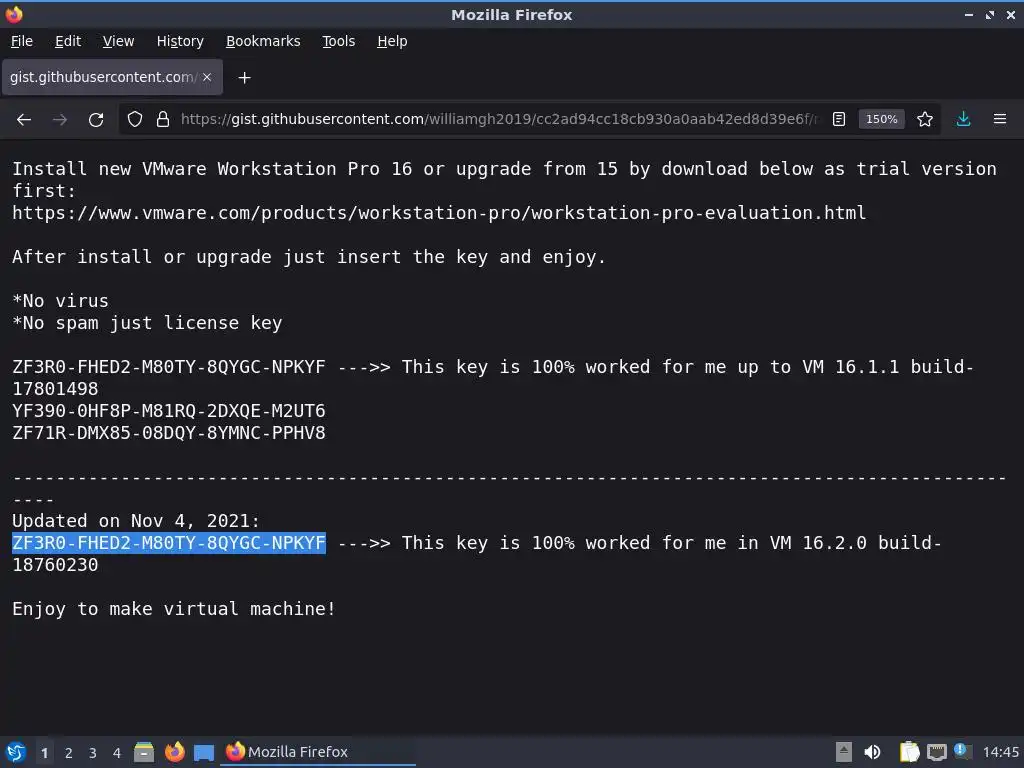Click the 'Updated on Nov 4, 2021:' line
The width and height of the screenshot is (1024, 768).
[x=136, y=521]
